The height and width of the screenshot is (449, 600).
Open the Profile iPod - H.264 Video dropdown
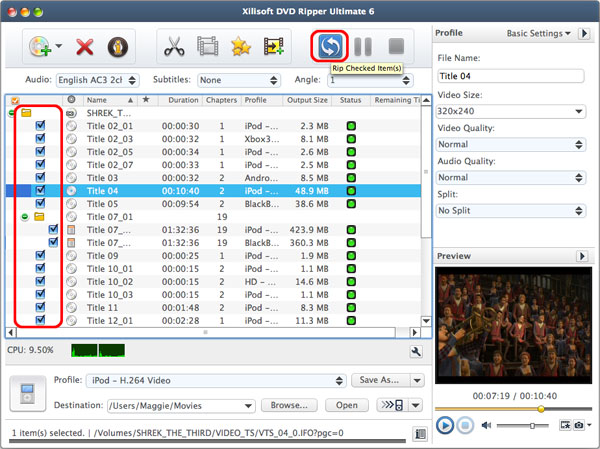tap(216, 380)
